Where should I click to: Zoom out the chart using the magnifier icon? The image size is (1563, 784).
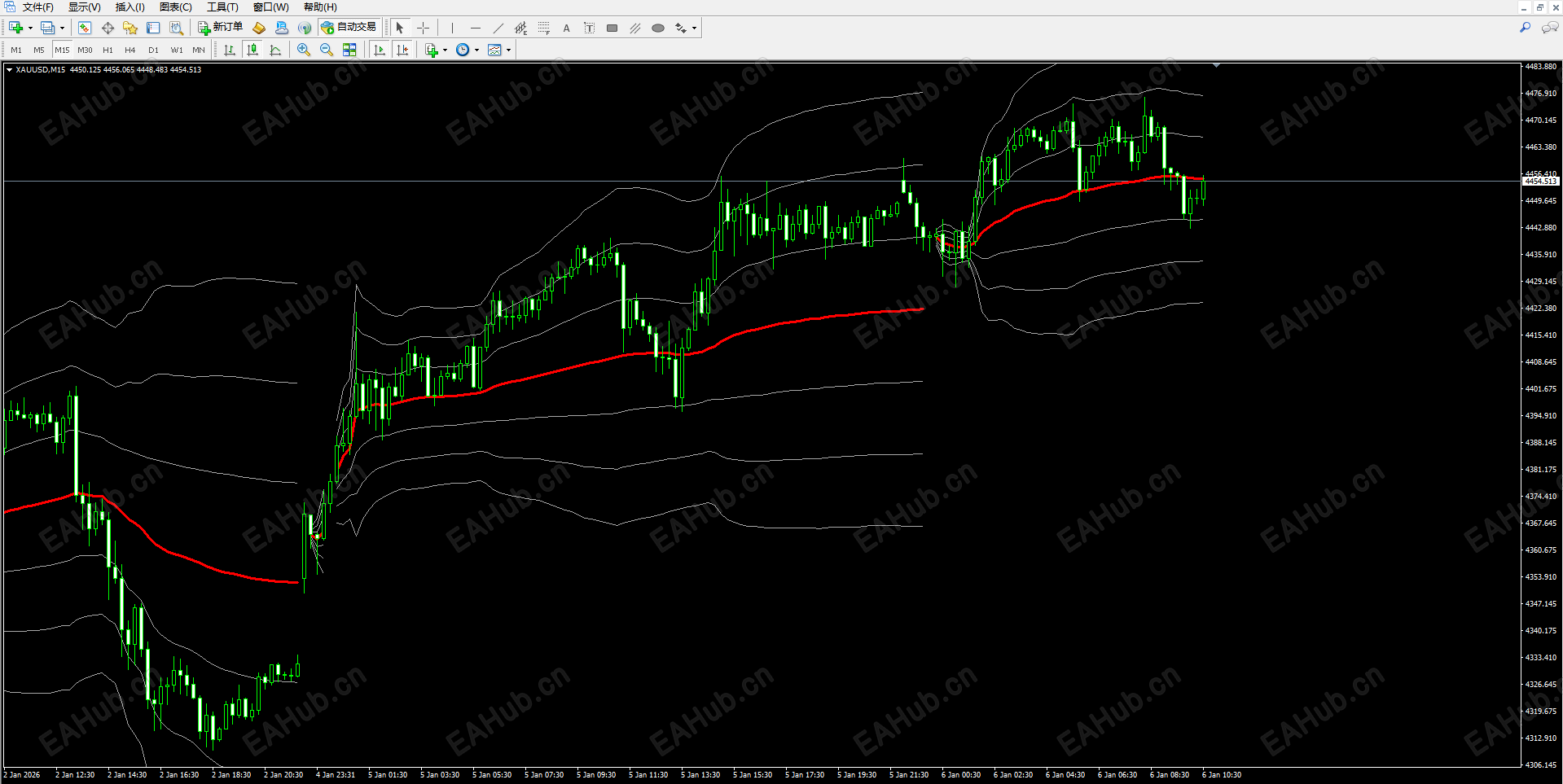327,50
